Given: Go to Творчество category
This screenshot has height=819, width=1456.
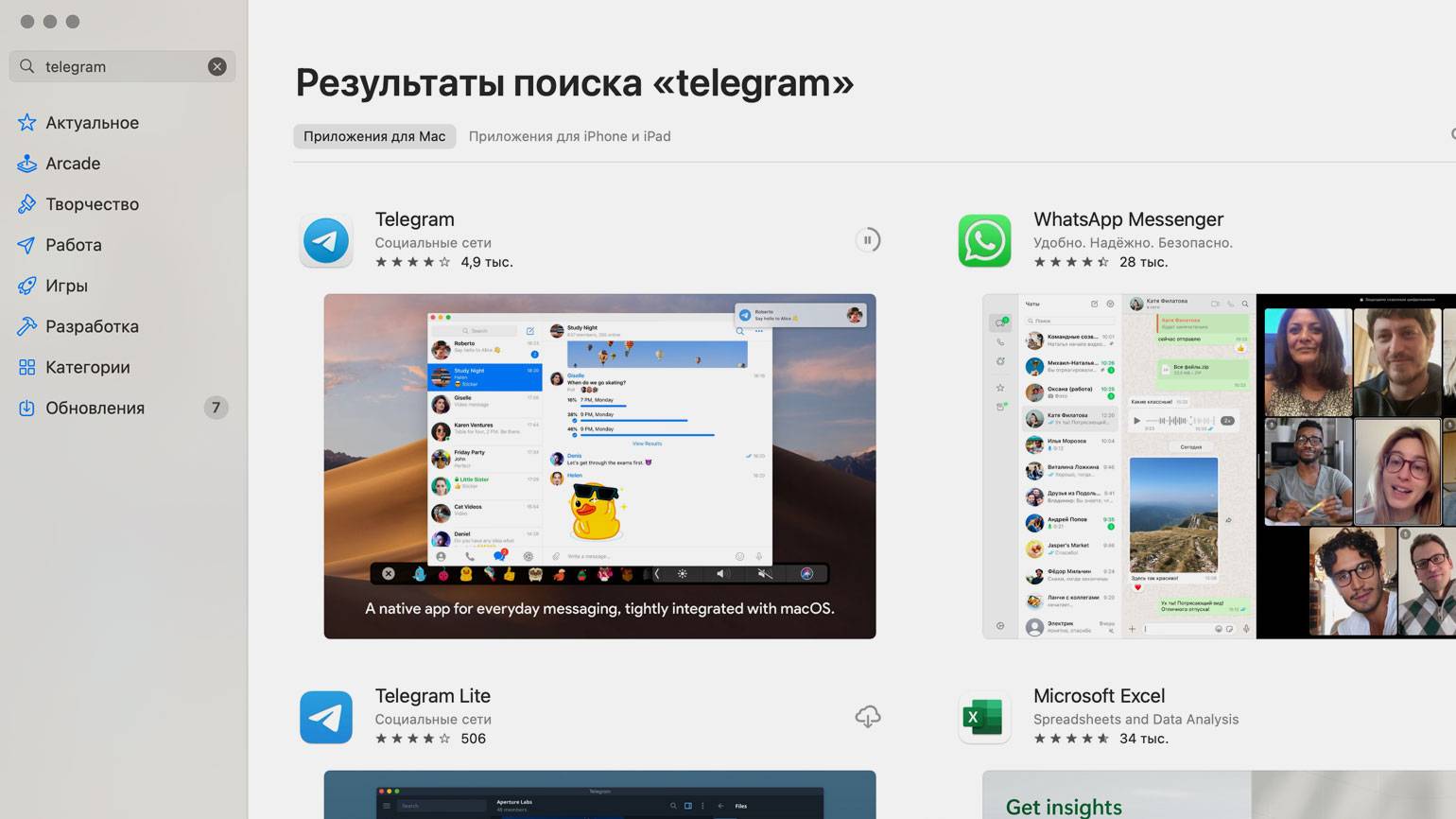Looking at the screenshot, I should pyautogui.click(x=92, y=204).
